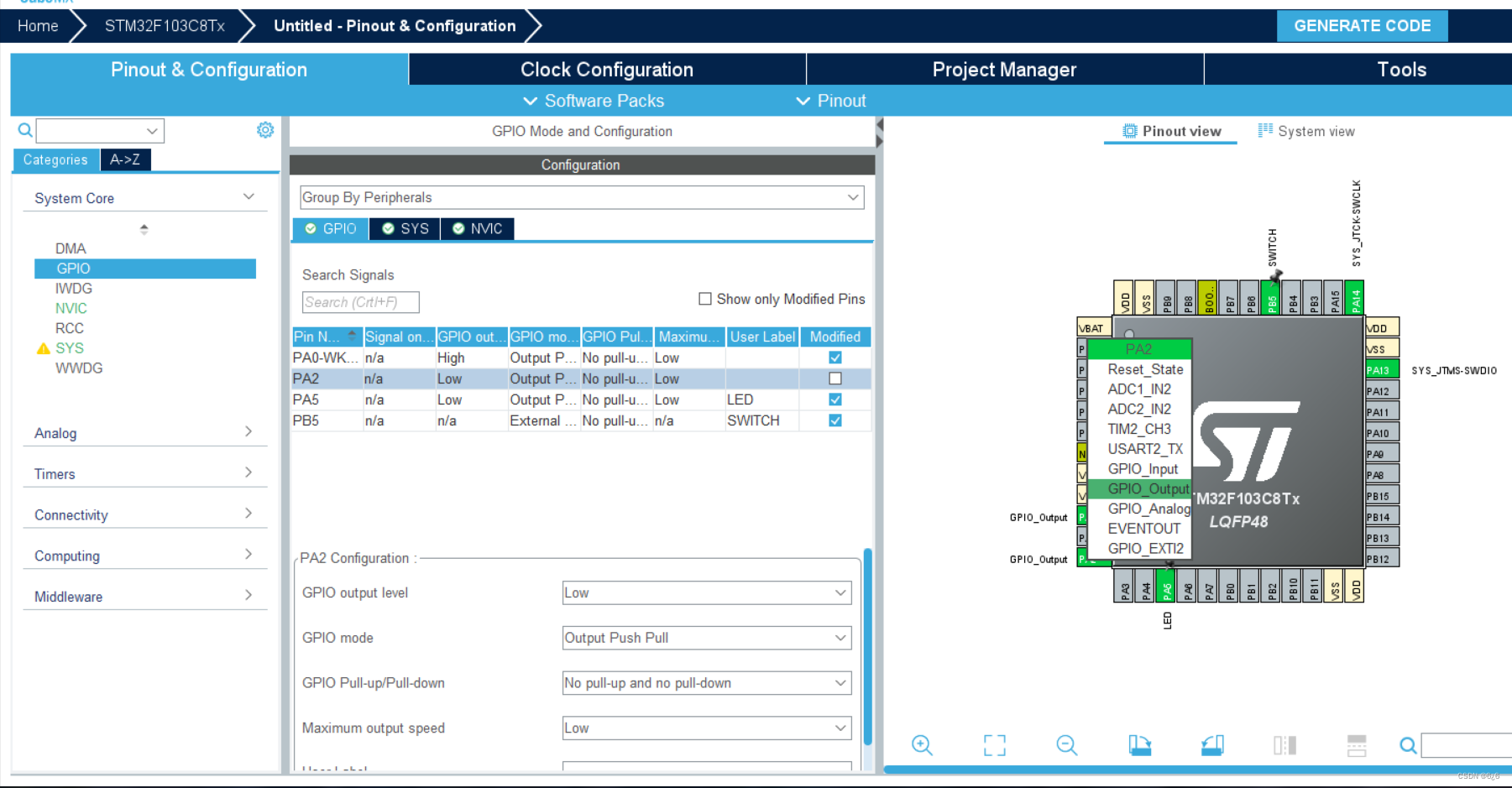
Task: Click the BOOT0 pin on the chip
Action: pos(1208,298)
